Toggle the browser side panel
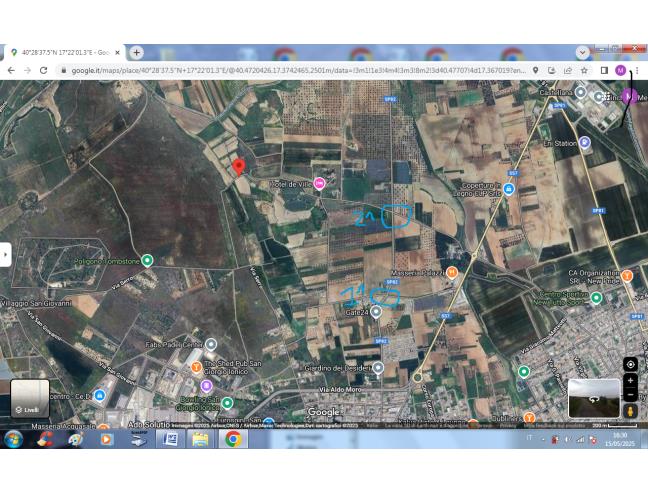This screenshot has height=492, width=648. 603,70
